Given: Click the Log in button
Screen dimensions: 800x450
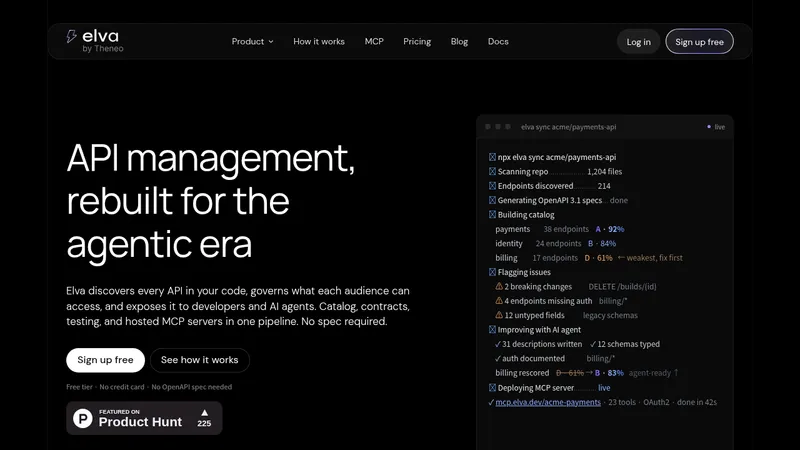Looking at the screenshot, I should pyautogui.click(x=638, y=42).
